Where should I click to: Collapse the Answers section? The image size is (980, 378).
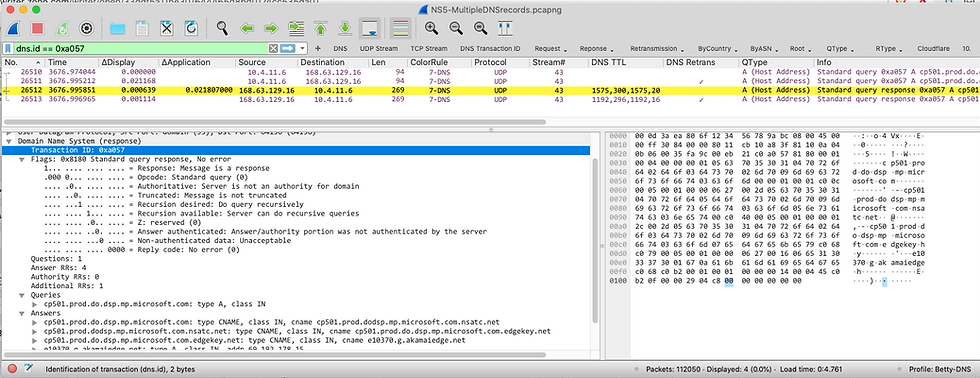point(22,313)
